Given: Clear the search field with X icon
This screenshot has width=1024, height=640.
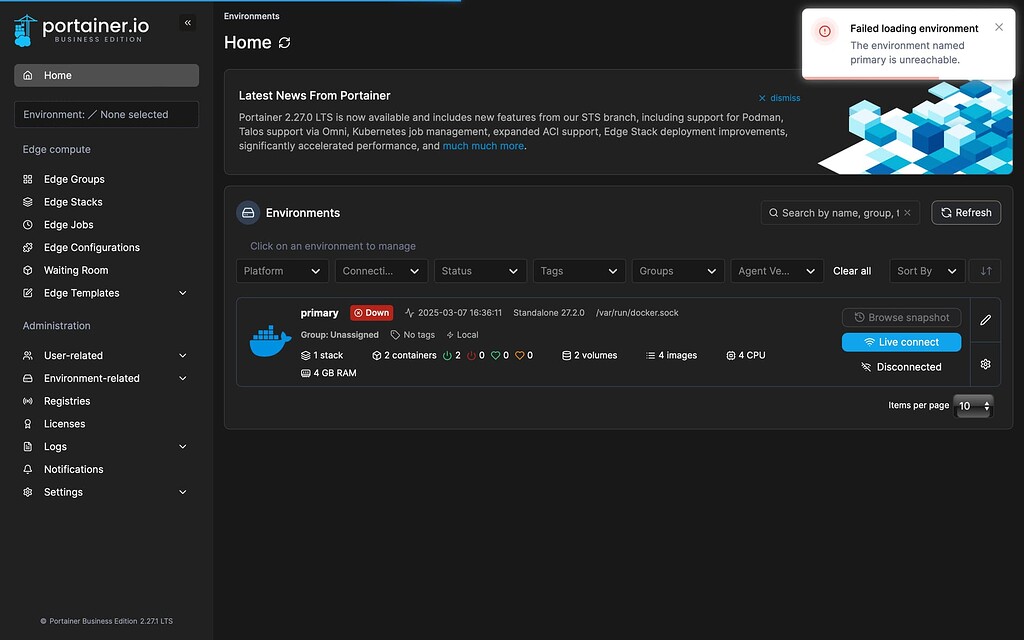Looking at the screenshot, I should pos(906,213).
